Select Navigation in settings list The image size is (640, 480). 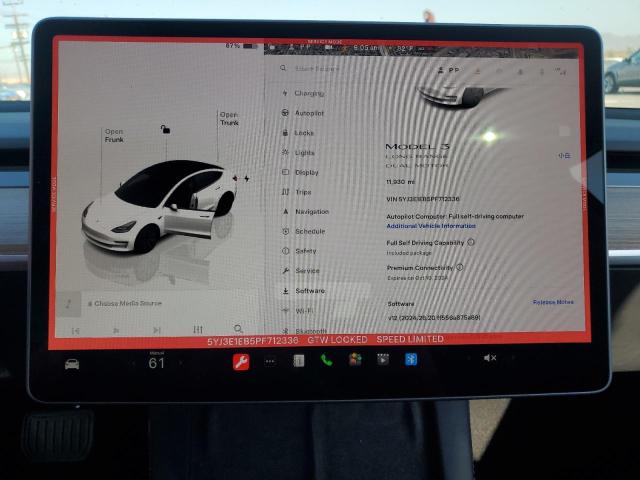click(305, 211)
